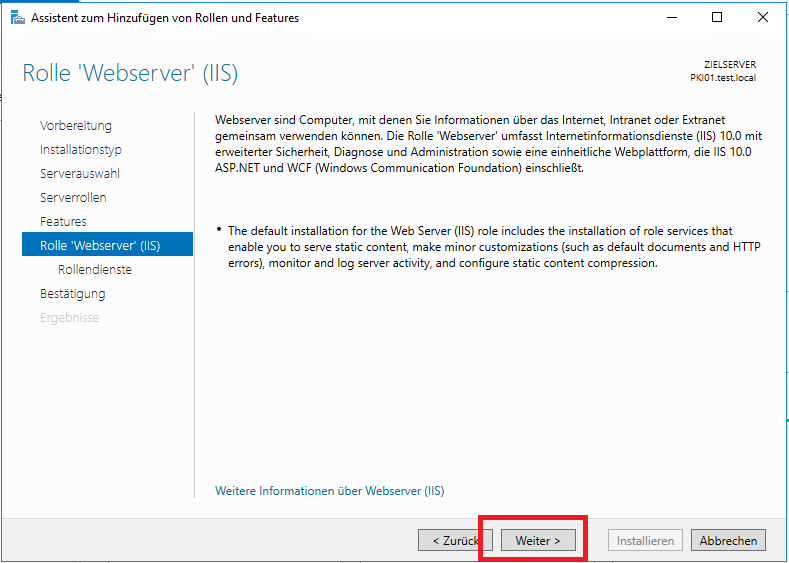Select Serverauswahl in the sidebar
The width and height of the screenshot is (789, 563).
pyautogui.click(x=80, y=174)
